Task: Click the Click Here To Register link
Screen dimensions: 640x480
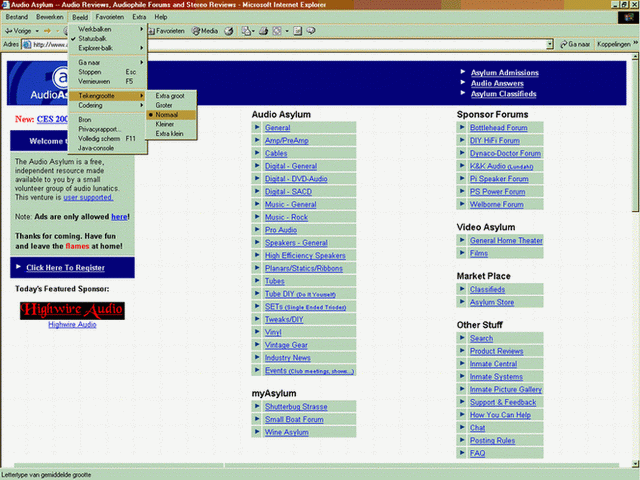Action: pos(65,268)
